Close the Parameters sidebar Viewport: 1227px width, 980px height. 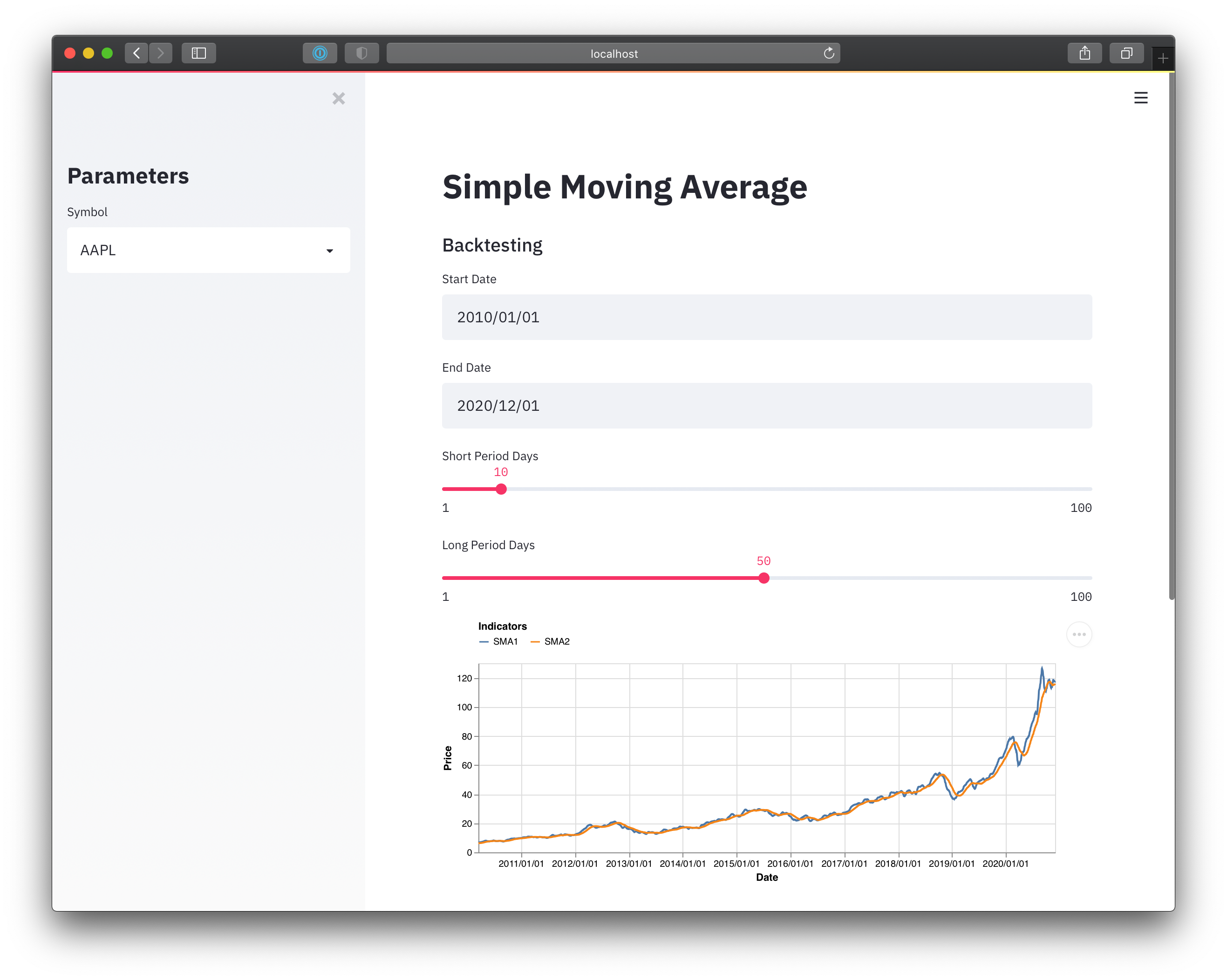point(339,98)
